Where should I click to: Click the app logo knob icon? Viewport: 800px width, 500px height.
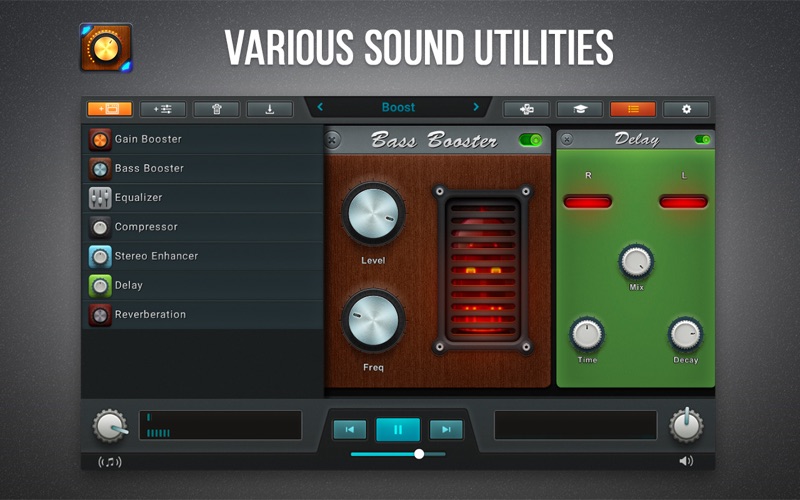(106, 47)
